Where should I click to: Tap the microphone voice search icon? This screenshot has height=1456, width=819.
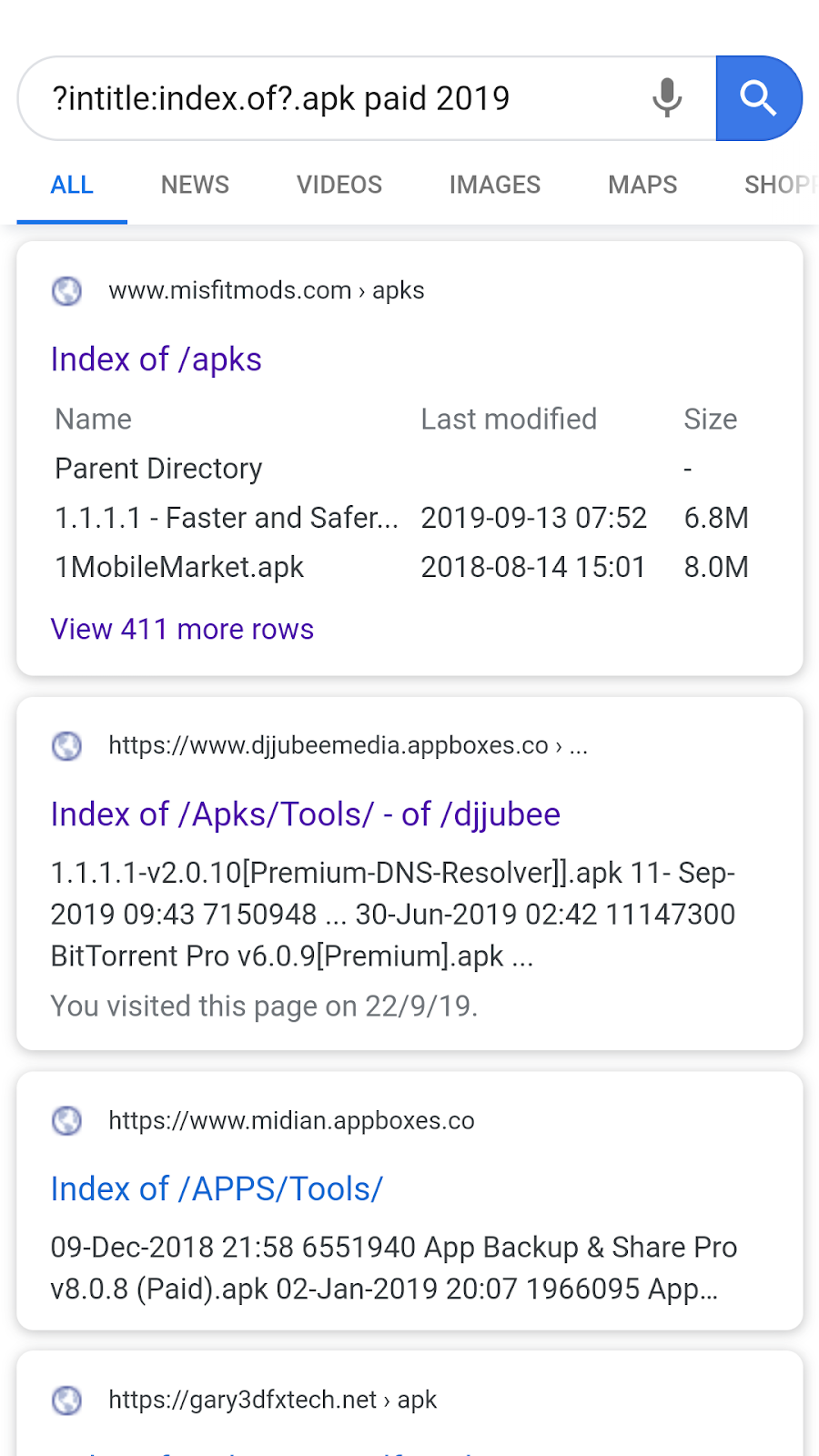pos(667,97)
